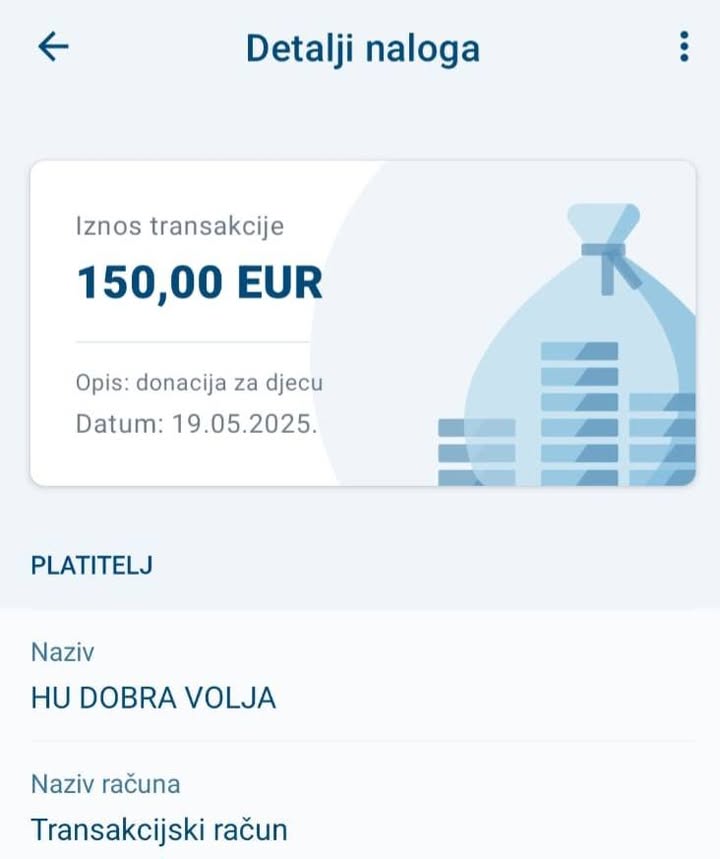This screenshot has width=720, height=859.
Task: Tap the divider under HU DOBRA VOLJA
Action: click(x=363, y=741)
